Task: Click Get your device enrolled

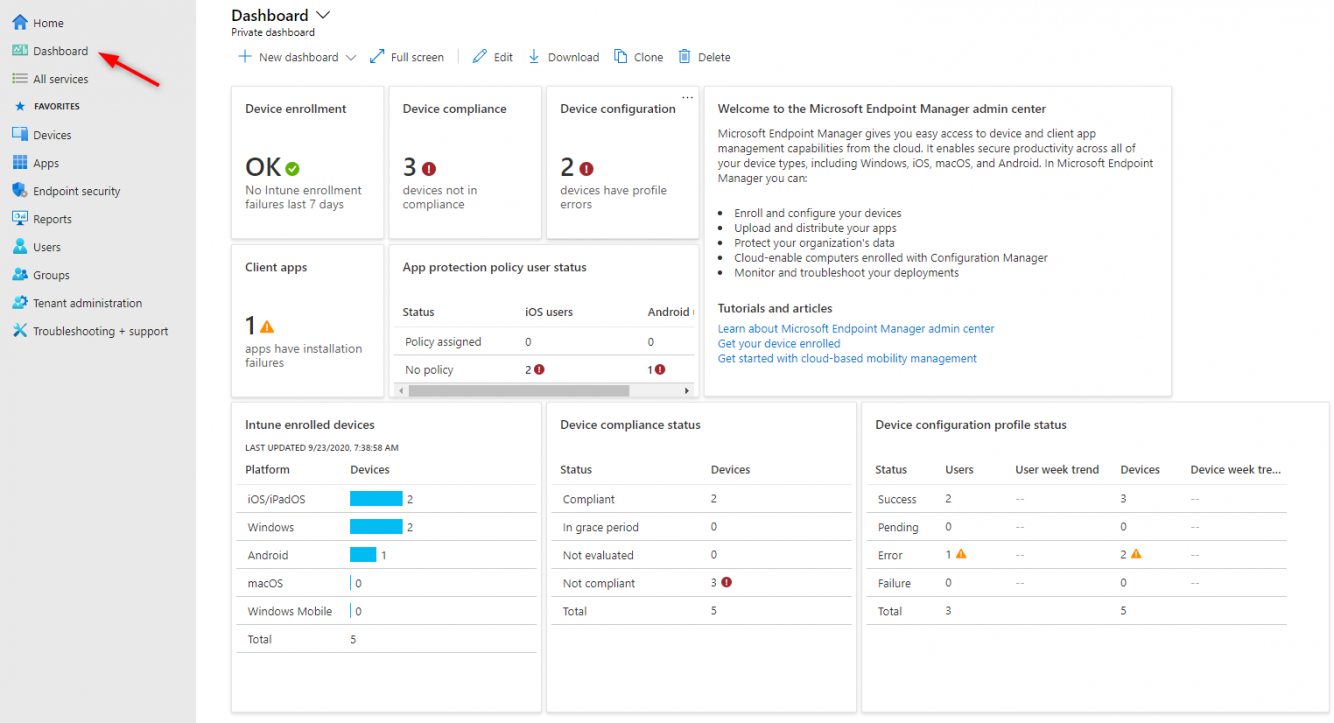Action: click(779, 343)
